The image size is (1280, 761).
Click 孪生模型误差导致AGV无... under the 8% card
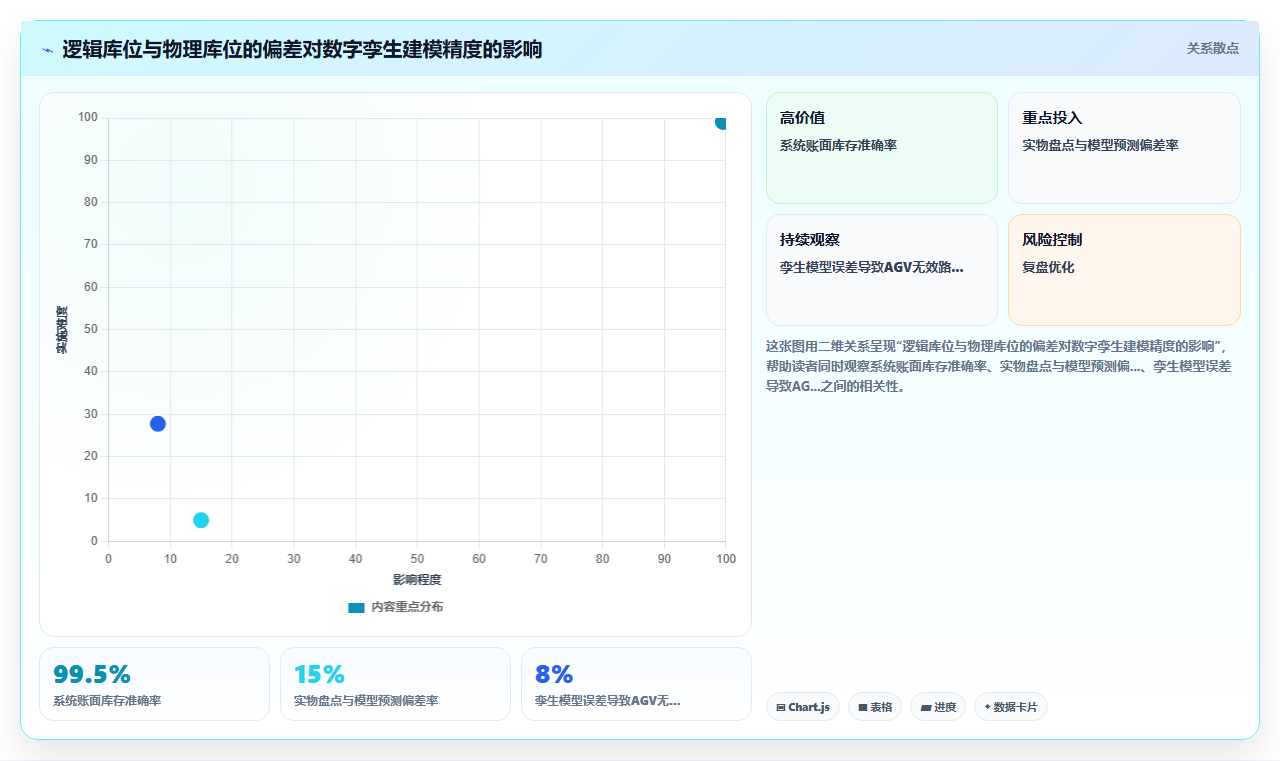coord(608,701)
